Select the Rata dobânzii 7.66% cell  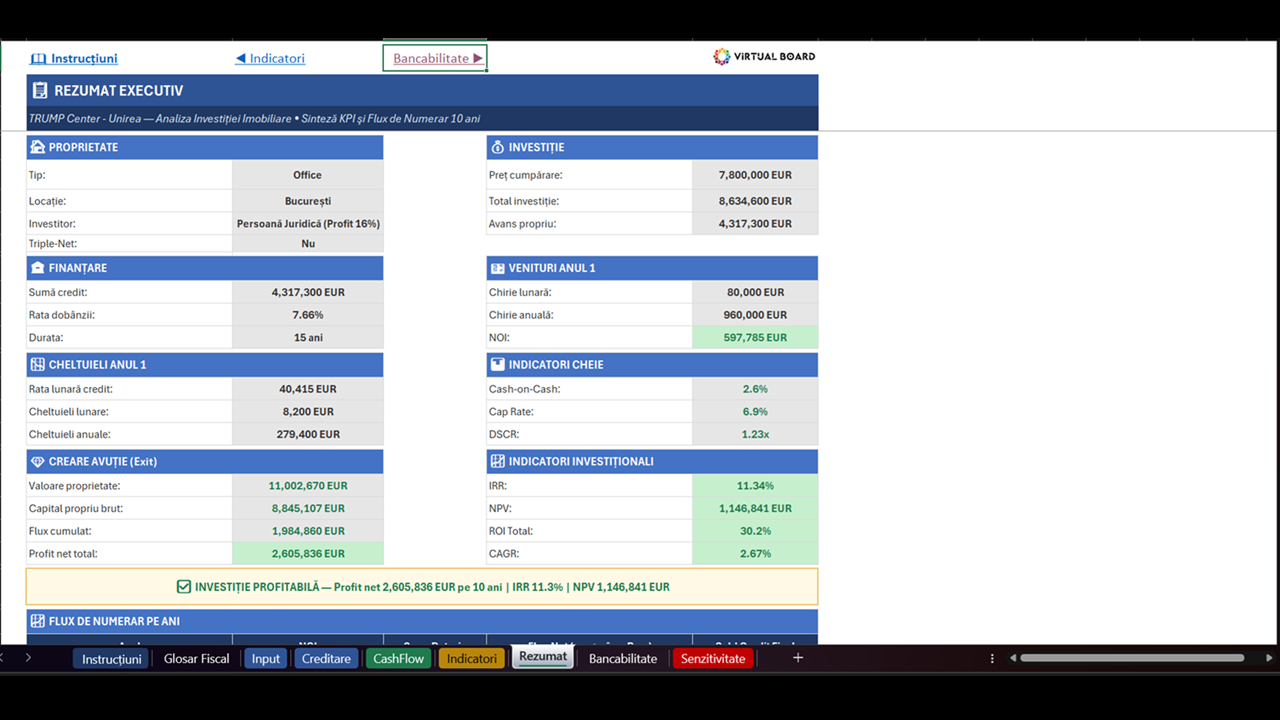coord(308,315)
